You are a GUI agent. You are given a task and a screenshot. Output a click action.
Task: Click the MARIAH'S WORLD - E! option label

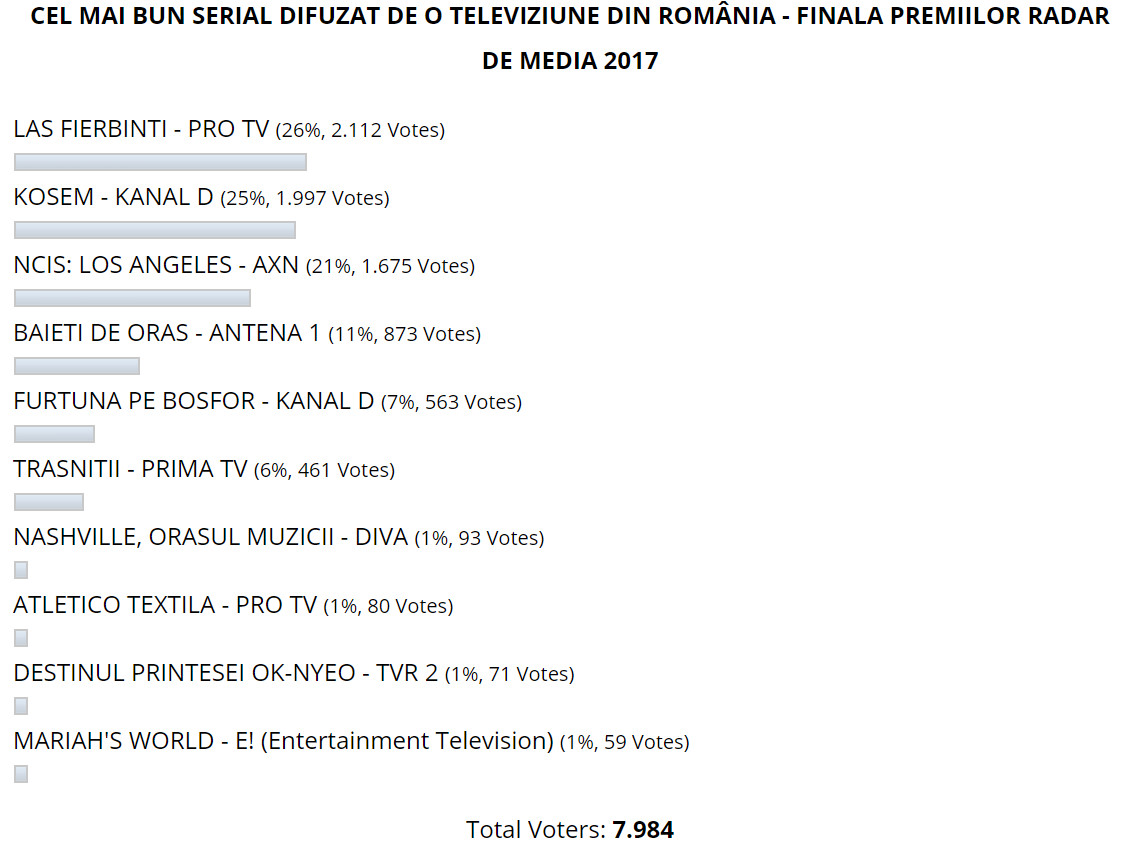(x=283, y=741)
